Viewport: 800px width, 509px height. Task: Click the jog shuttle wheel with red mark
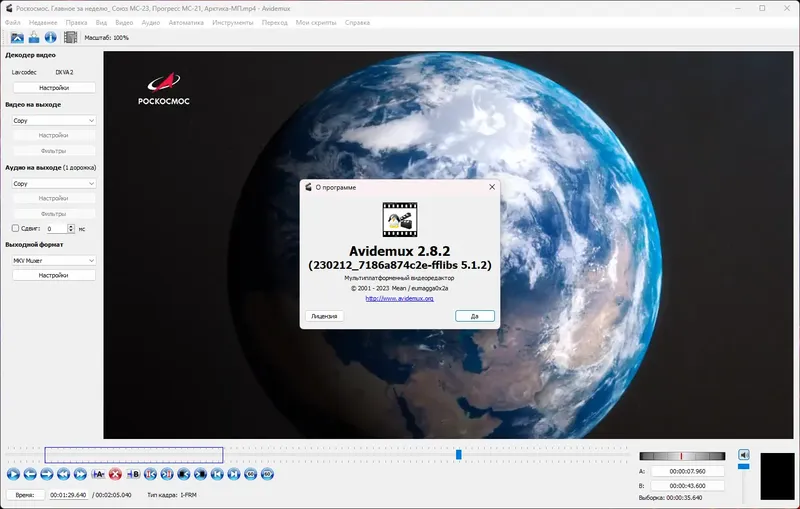(682, 456)
